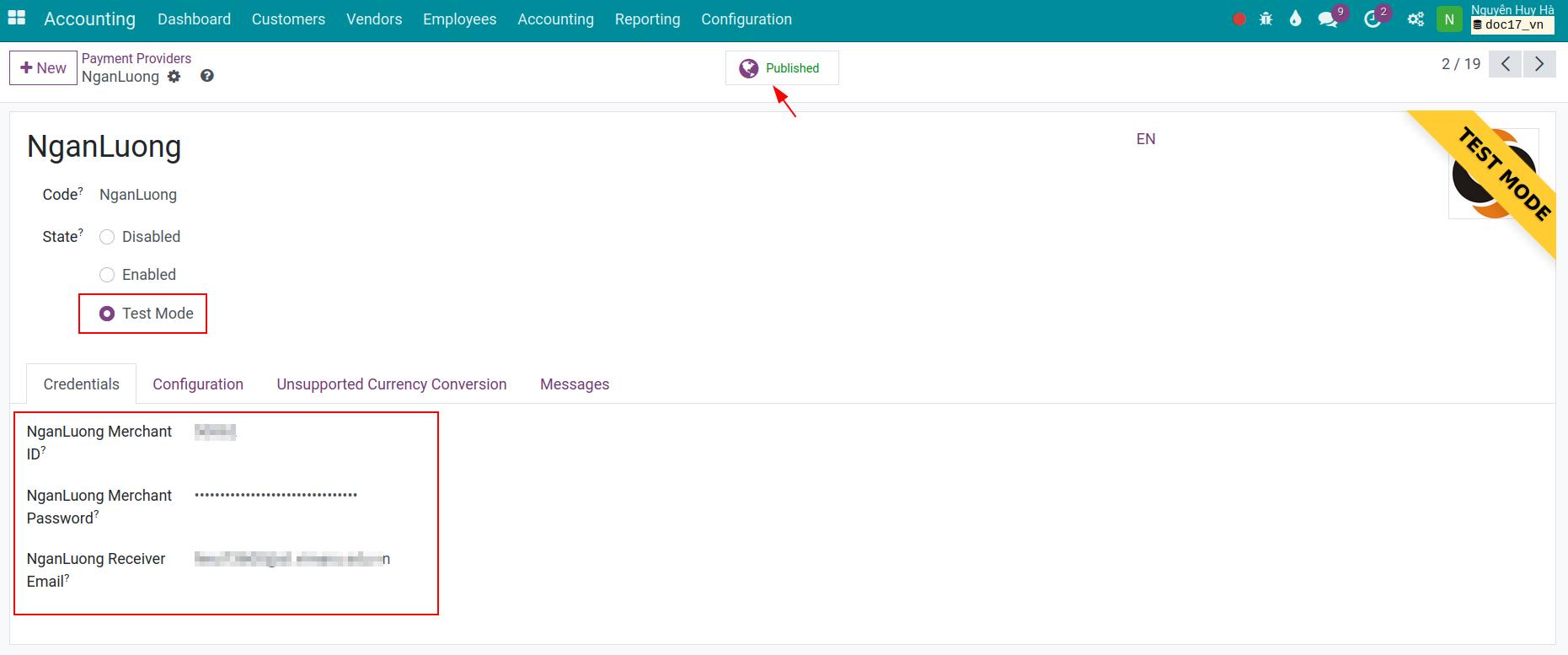Open the apps grid home menu

(17, 19)
